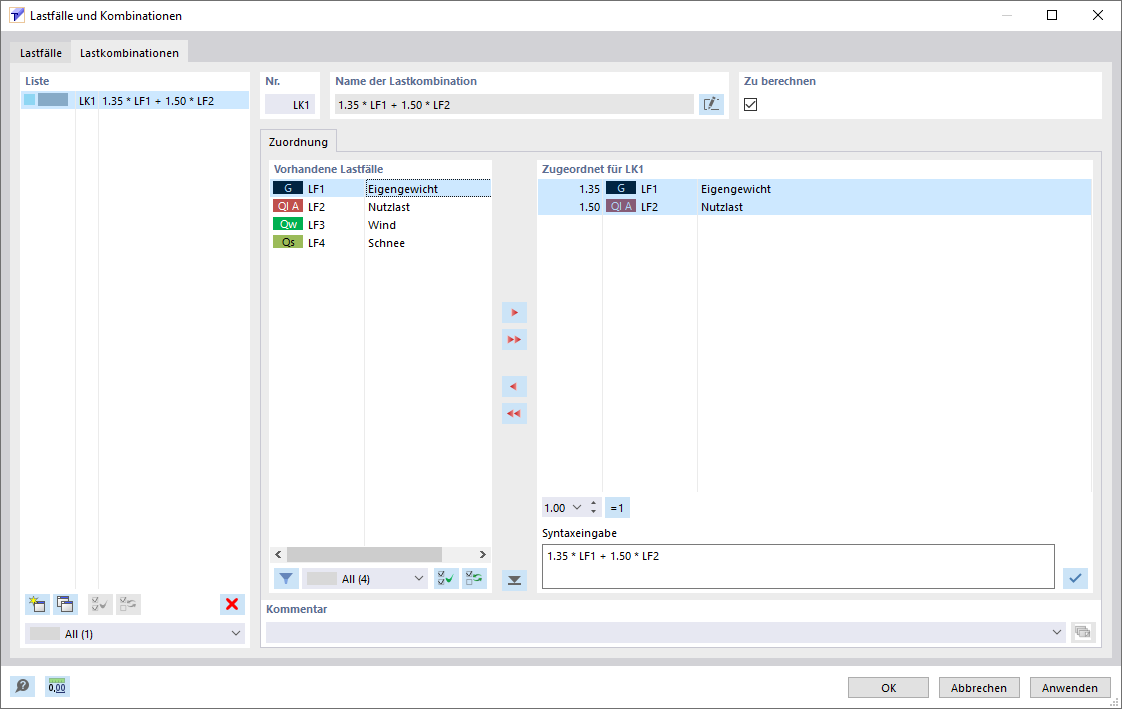
Task: Open the 1.00 factor dropdown
Action: pos(577,508)
